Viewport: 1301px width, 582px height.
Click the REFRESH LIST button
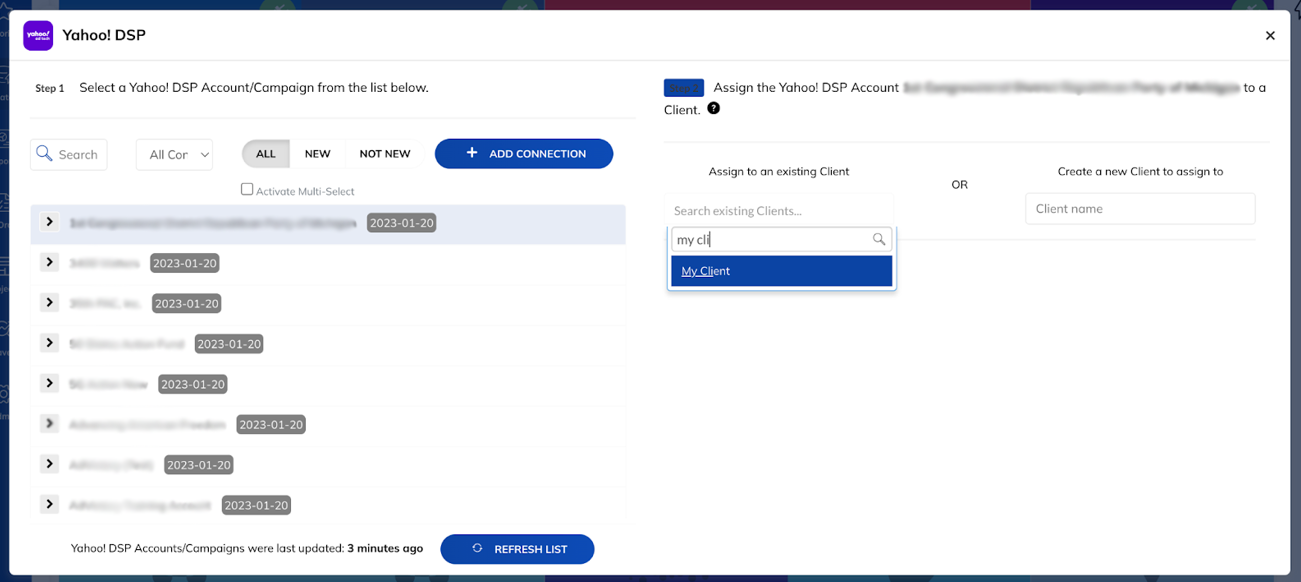[517, 549]
